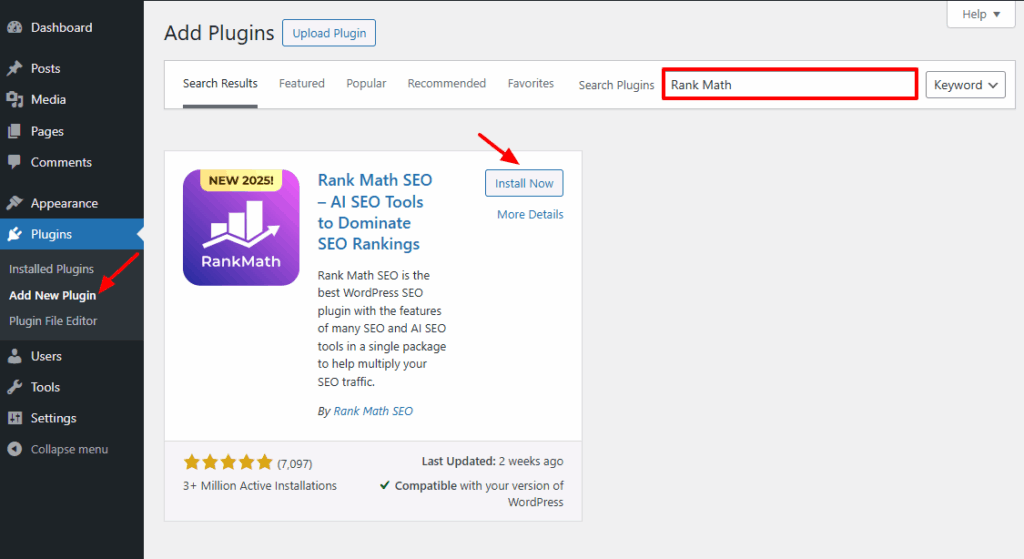1024x559 pixels.
Task: Click the Add Plugins page heading
Action: pyautogui.click(x=219, y=33)
